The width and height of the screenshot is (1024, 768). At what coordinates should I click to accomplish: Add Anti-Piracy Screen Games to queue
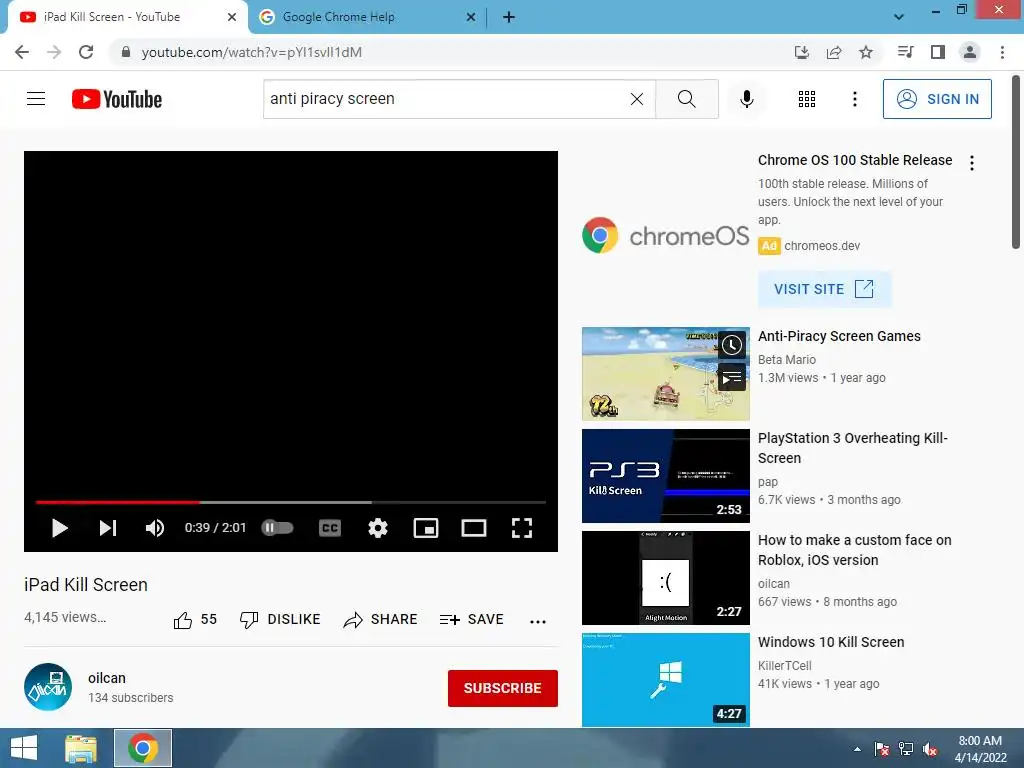731,377
